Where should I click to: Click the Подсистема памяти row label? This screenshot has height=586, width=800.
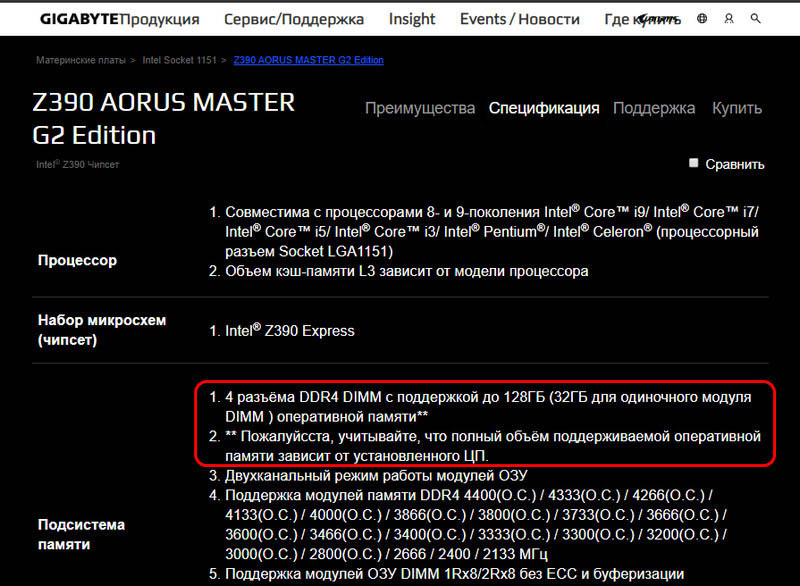click(x=78, y=534)
